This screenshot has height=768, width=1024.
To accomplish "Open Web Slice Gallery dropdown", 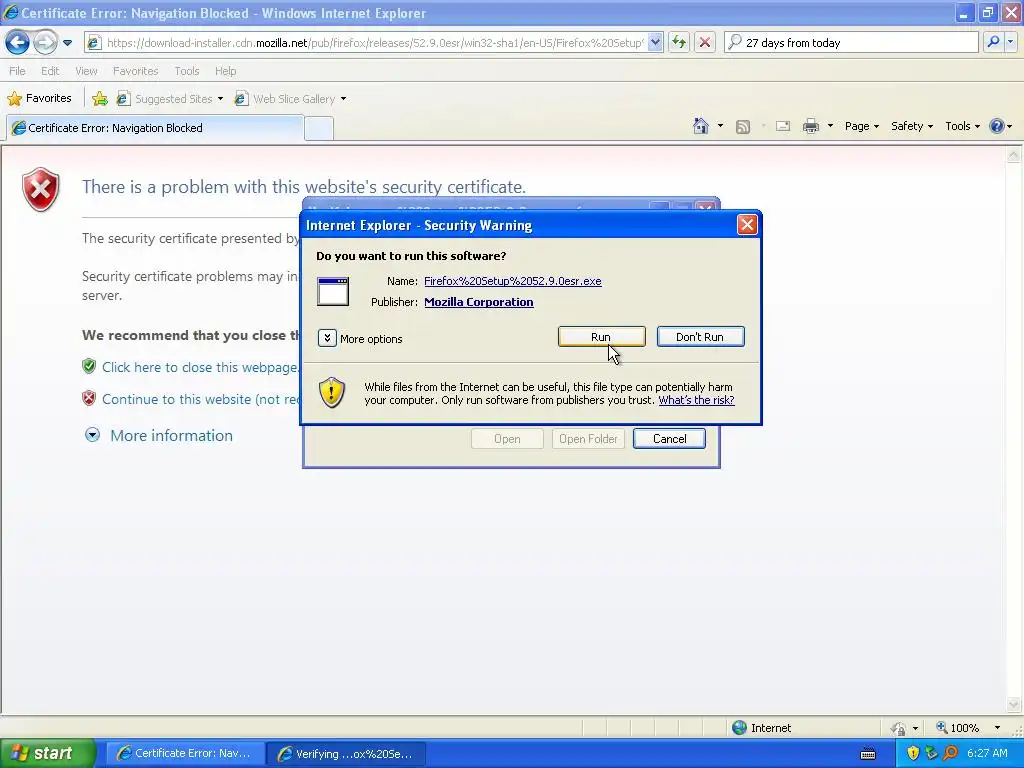I will pyautogui.click(x=290, y=99).
